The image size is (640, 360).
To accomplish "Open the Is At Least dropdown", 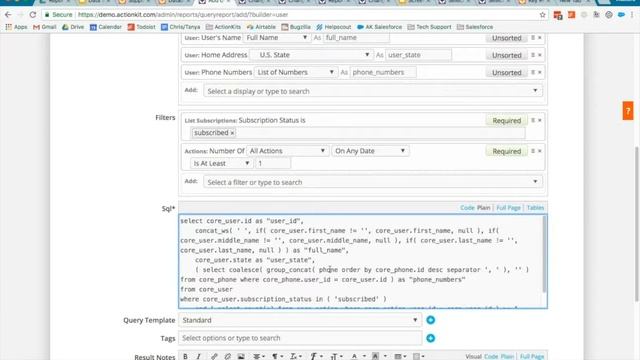I will [222, 163].
